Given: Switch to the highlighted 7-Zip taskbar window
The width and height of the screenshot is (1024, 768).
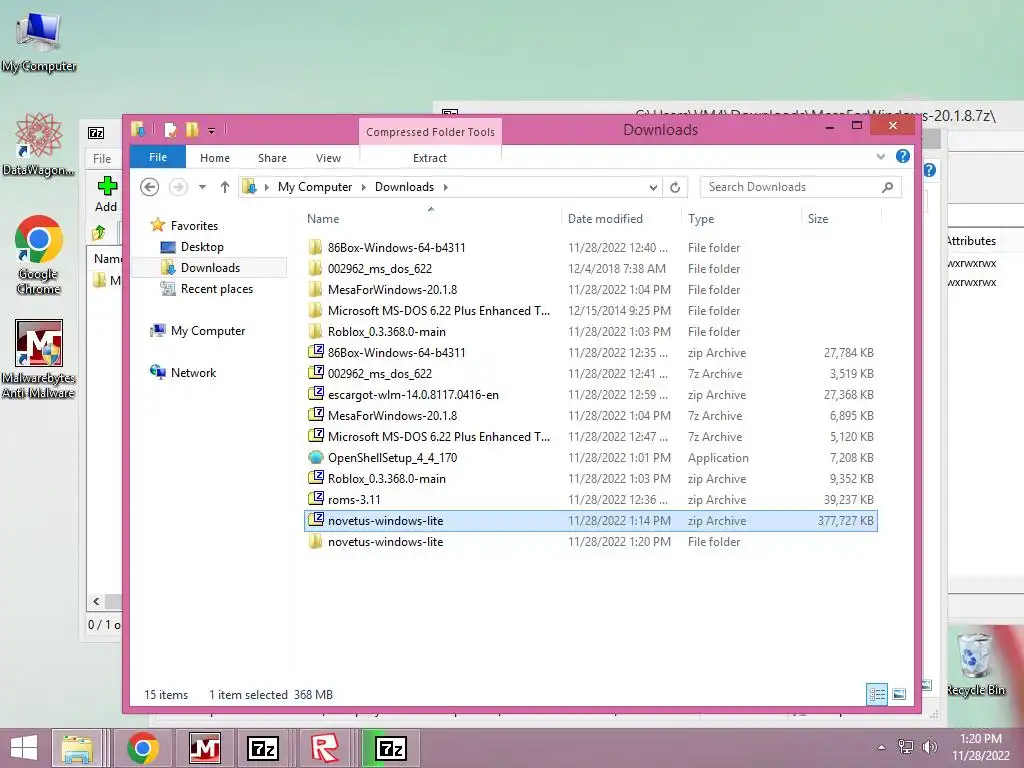Looking at the screenshot, I should click(391, 748).
